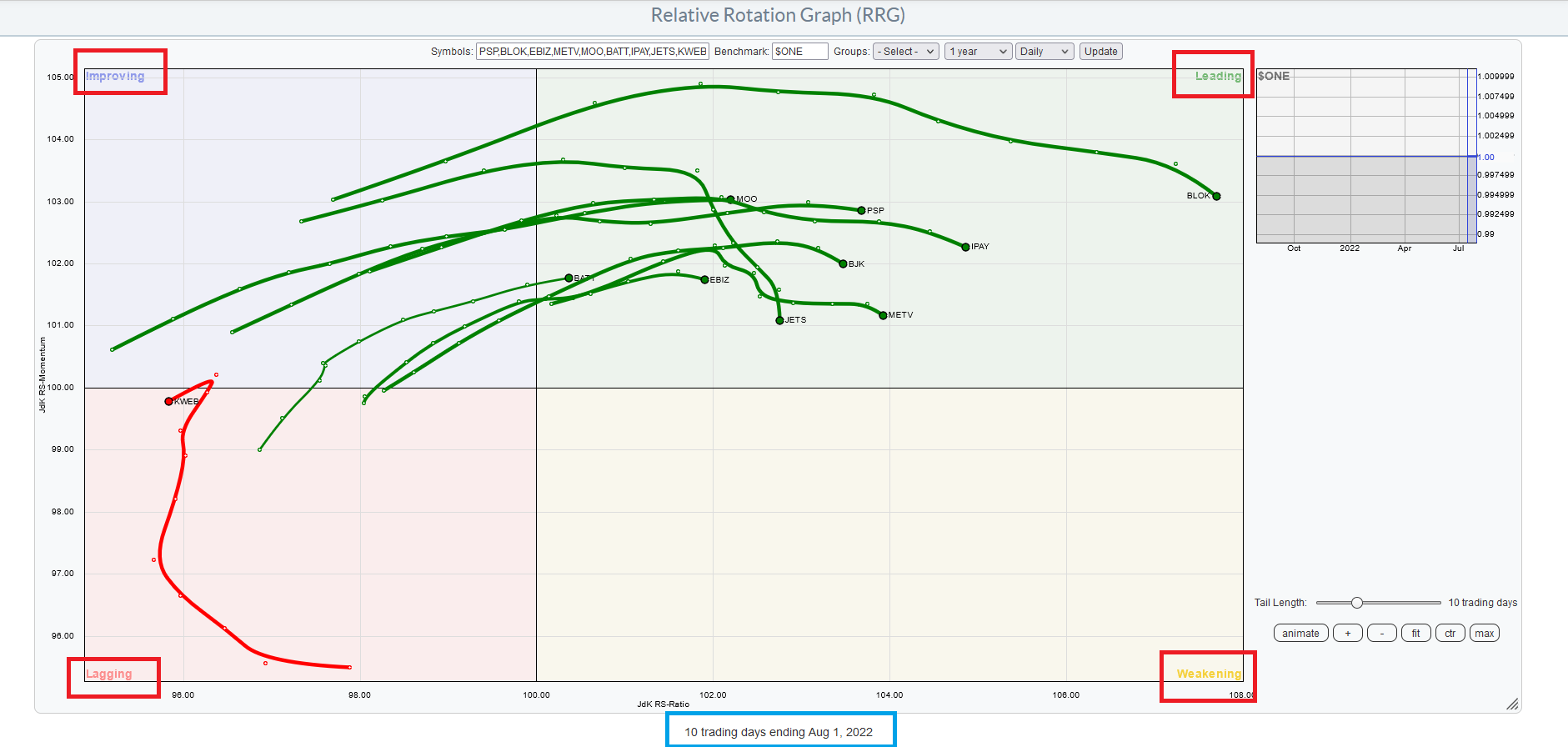
Task: Open the Groups Select dropdown
Action: (x=906, y=52)
